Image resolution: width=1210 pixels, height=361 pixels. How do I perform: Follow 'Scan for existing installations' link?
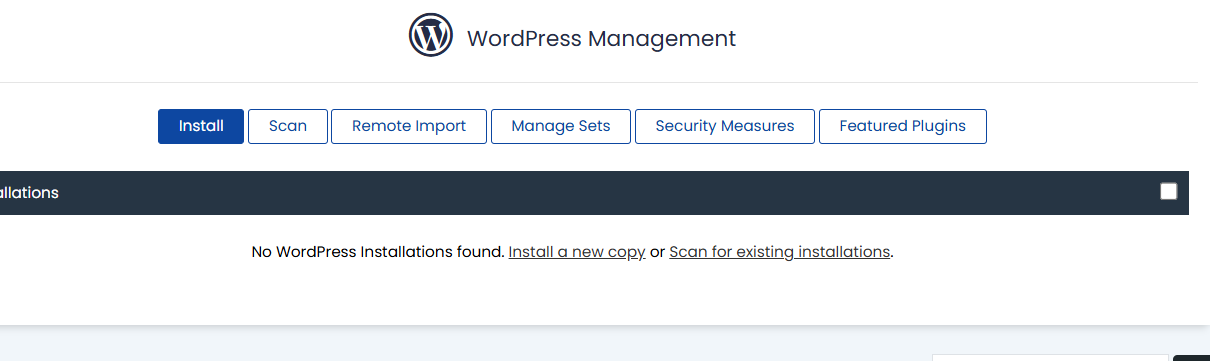[x=780, y=252]
